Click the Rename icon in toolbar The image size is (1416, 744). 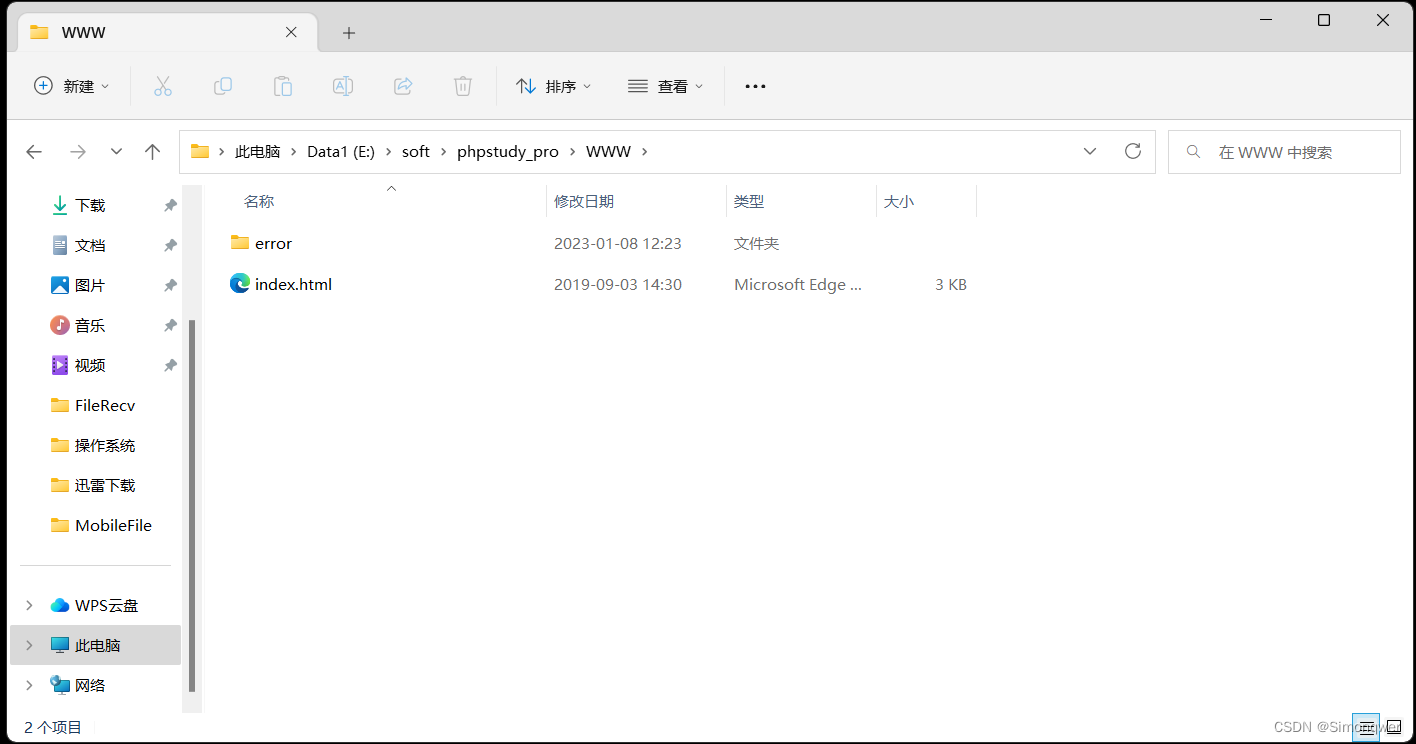click(343, 86)
